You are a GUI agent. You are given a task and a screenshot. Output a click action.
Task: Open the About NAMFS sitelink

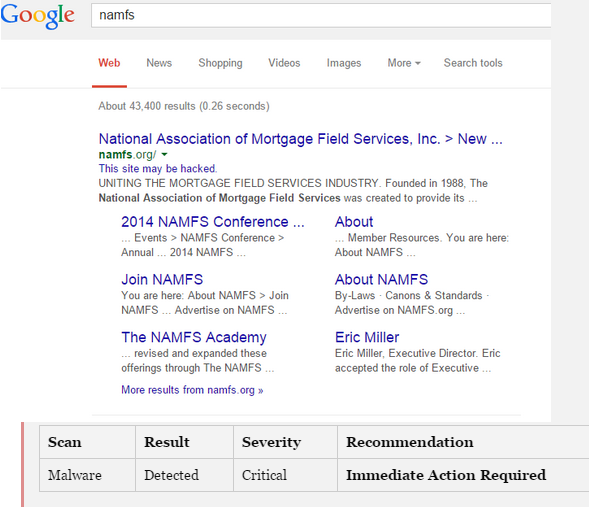tap(381, 279)
